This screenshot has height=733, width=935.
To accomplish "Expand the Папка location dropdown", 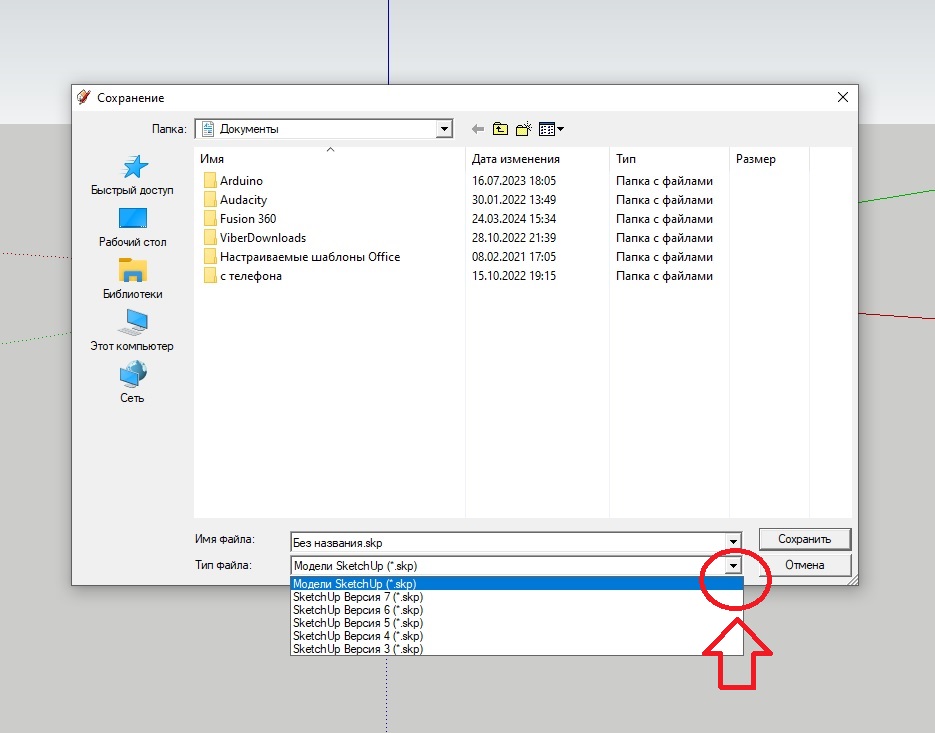I will point(444,129).
